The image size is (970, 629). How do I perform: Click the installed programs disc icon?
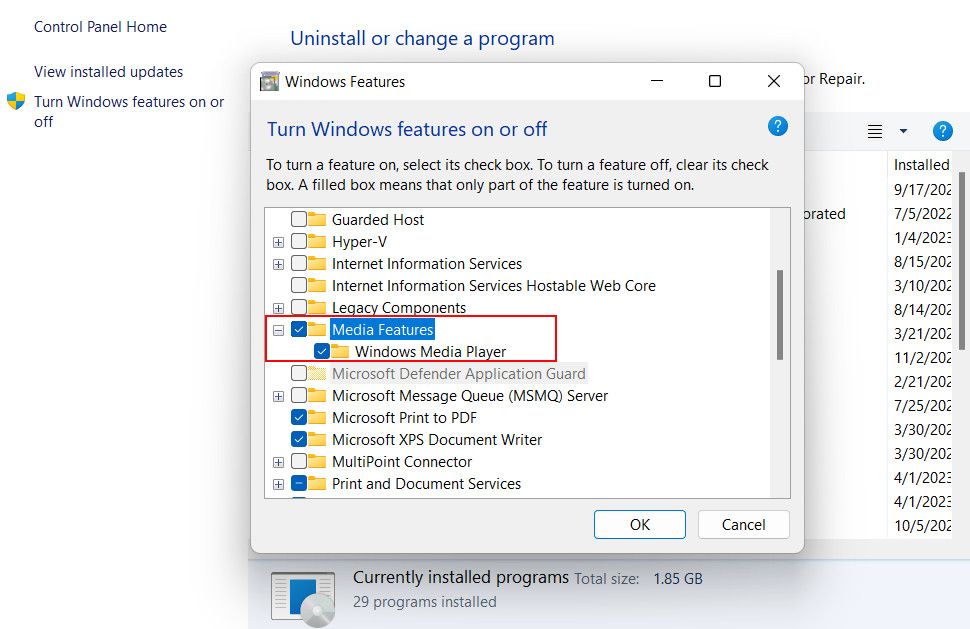click(x=303, y=598)
